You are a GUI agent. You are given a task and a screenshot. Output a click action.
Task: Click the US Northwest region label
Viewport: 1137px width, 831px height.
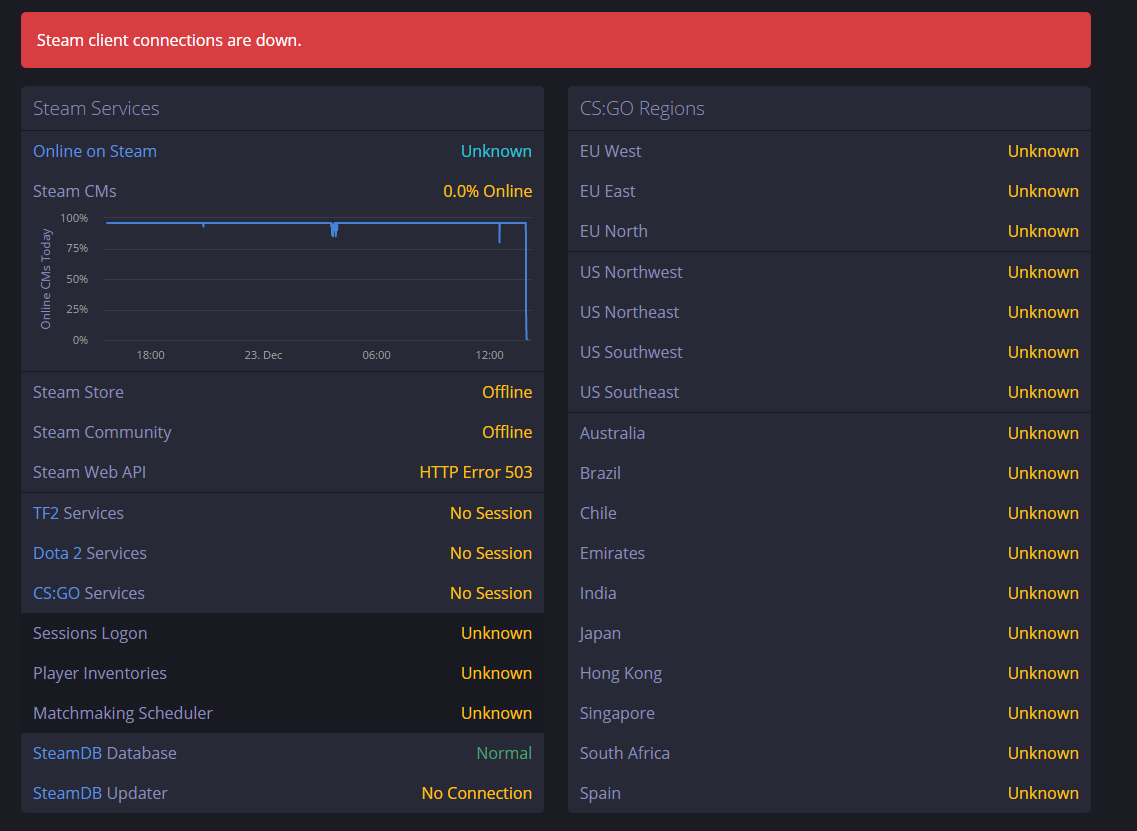pyautogui.click(x=631, y=272)
